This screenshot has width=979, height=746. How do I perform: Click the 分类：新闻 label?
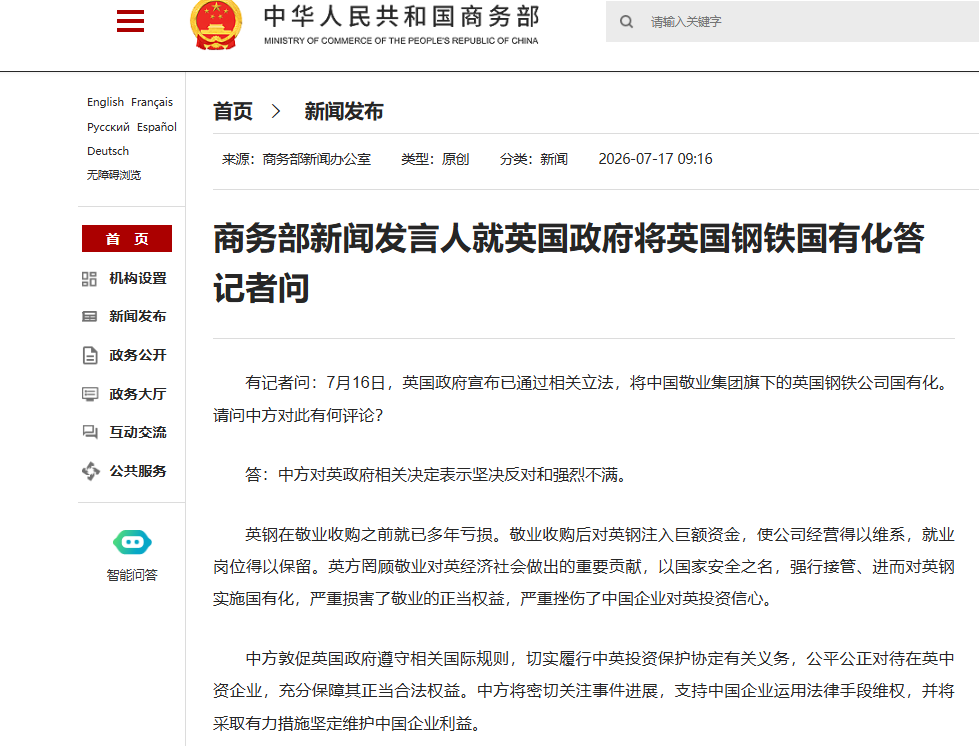534,159
